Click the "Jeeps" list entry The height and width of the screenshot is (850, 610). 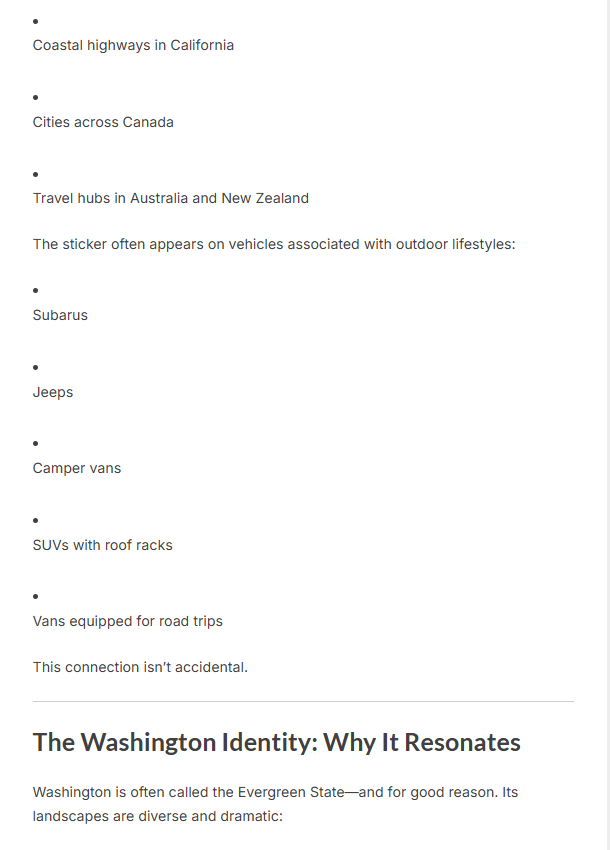[x=53, y=392]
